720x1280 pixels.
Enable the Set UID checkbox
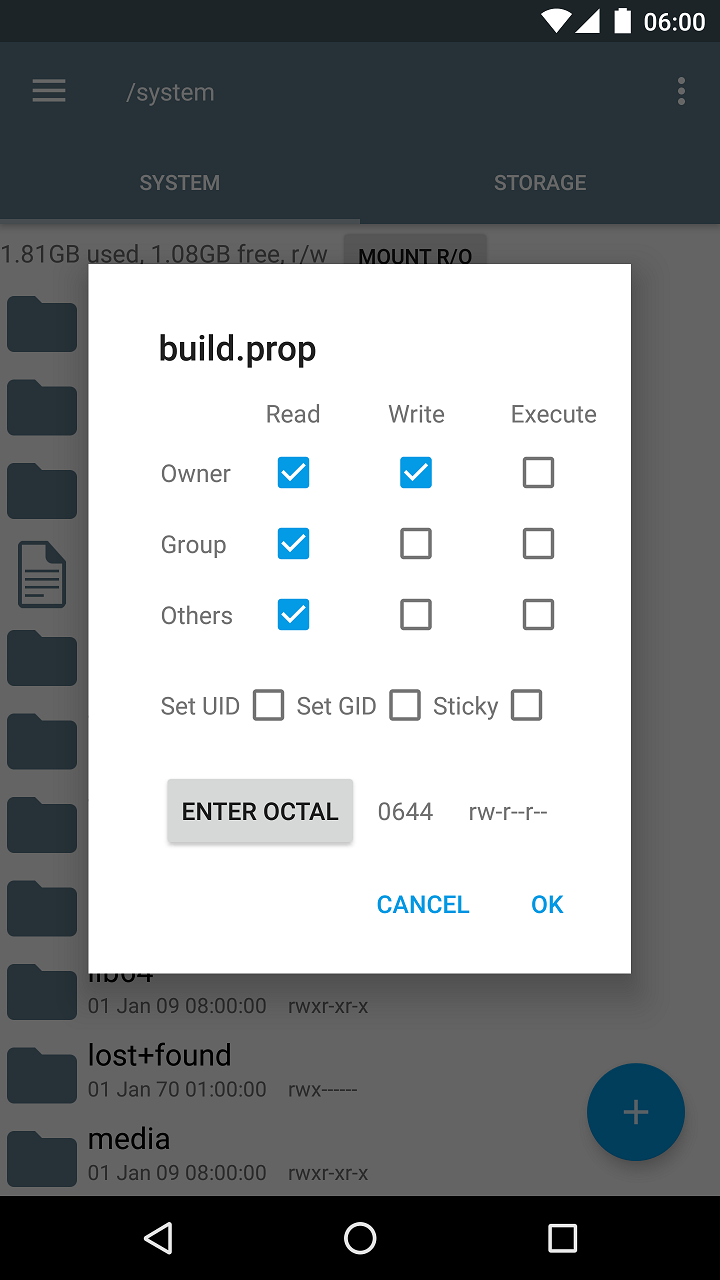click(x=268, y=705)
